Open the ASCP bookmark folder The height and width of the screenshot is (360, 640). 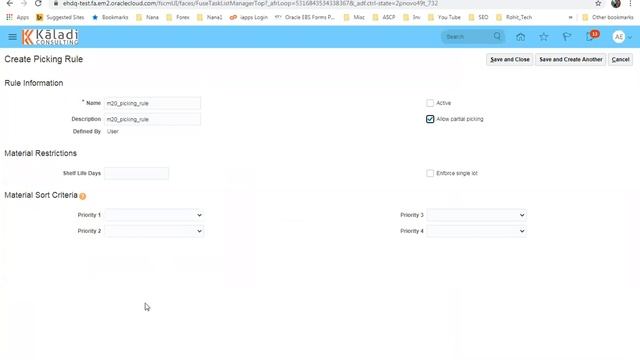pyautogui.click(x=384, y=18)
